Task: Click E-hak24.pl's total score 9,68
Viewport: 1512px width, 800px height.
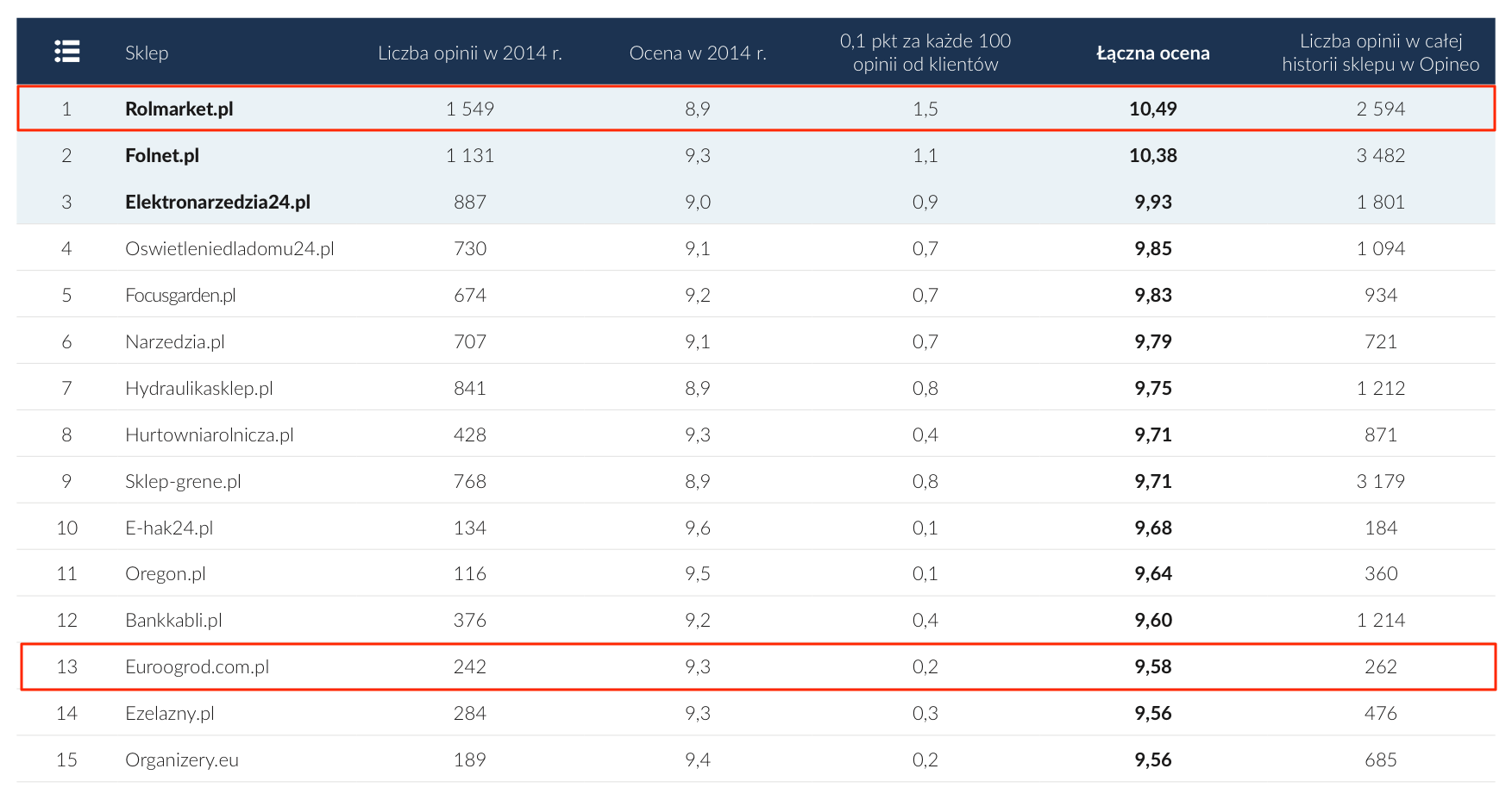Action: (x=1153, y=528)
